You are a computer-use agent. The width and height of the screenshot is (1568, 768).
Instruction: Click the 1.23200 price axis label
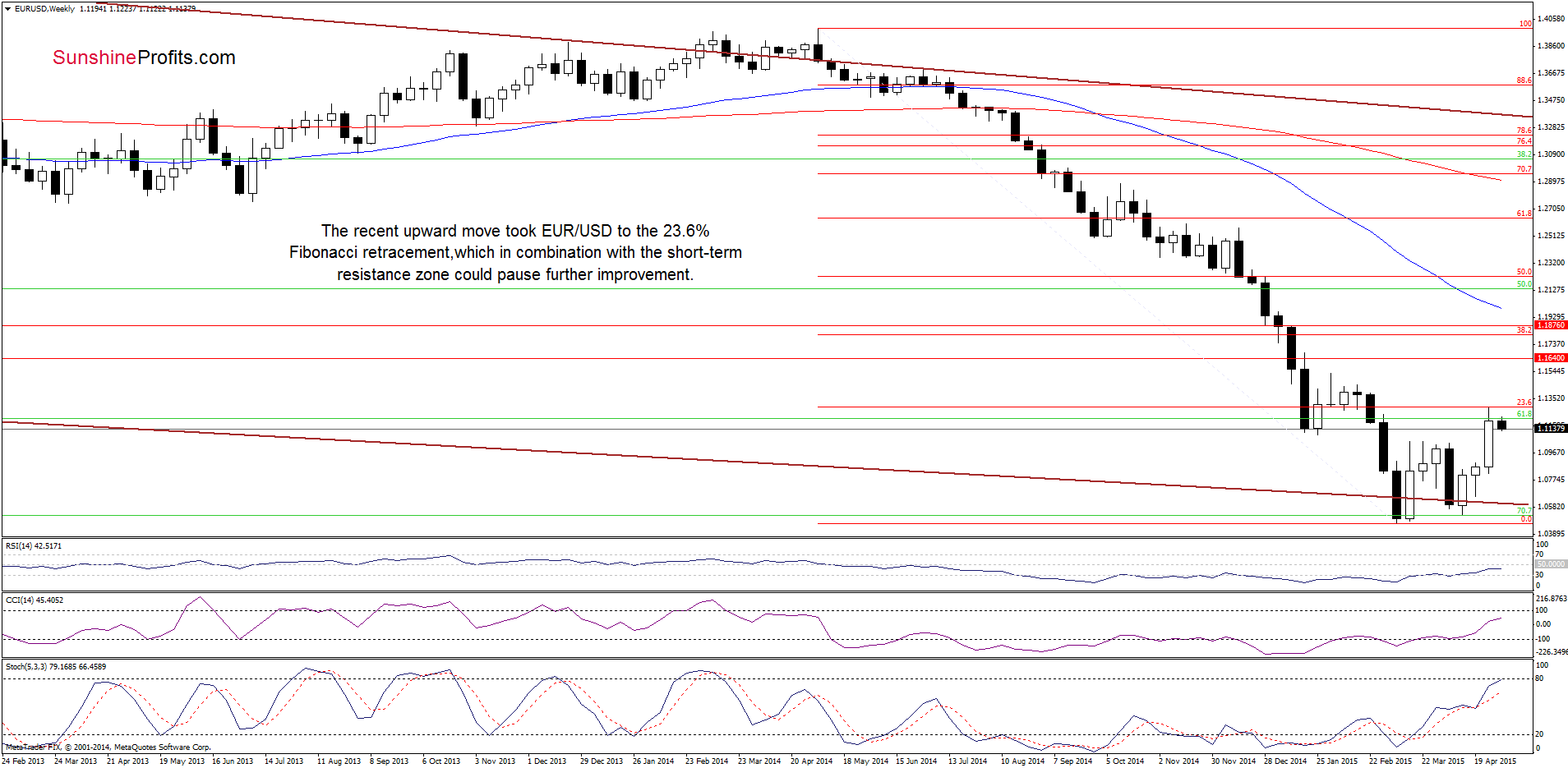1551,263
